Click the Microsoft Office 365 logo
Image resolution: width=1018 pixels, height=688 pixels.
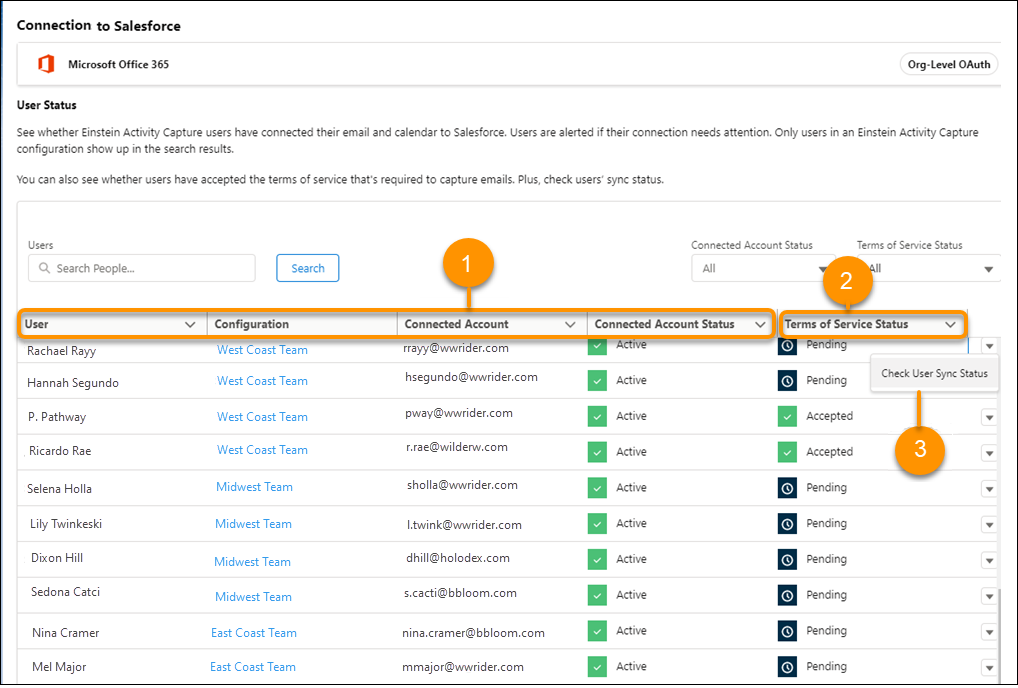point(45,63)
